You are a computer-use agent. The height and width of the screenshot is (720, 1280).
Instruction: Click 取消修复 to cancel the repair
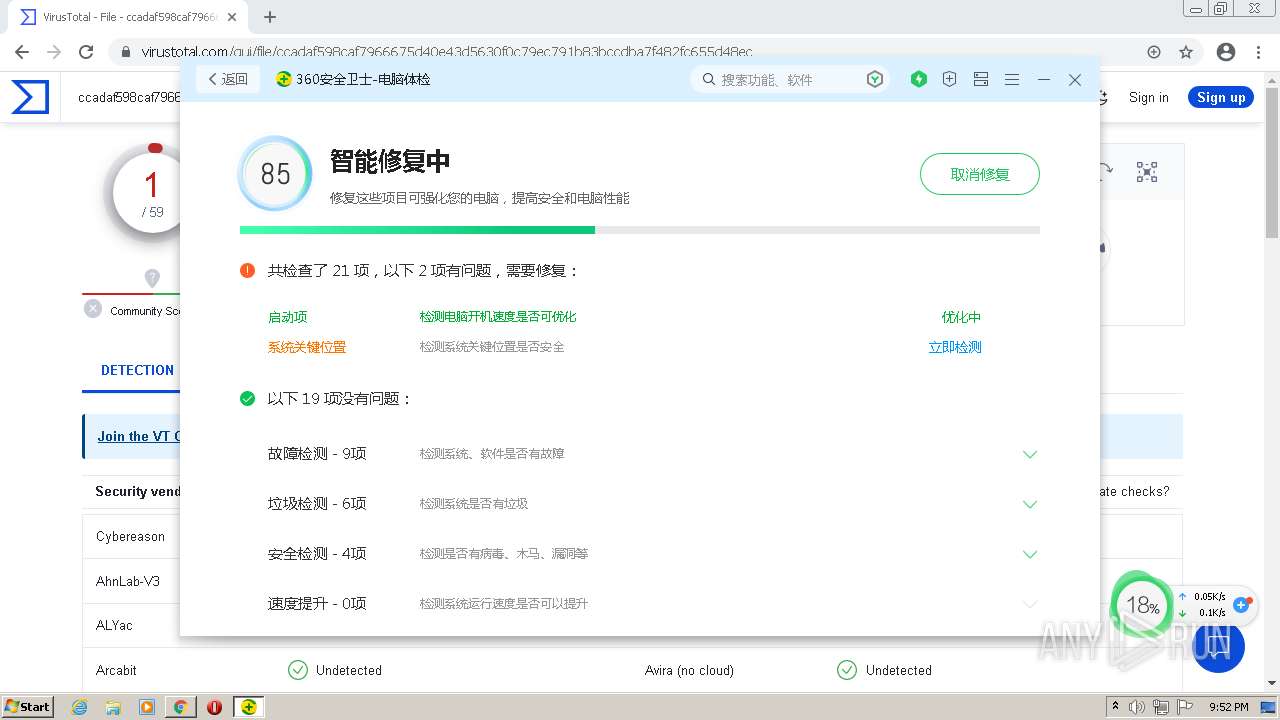(x=980, y=174)
